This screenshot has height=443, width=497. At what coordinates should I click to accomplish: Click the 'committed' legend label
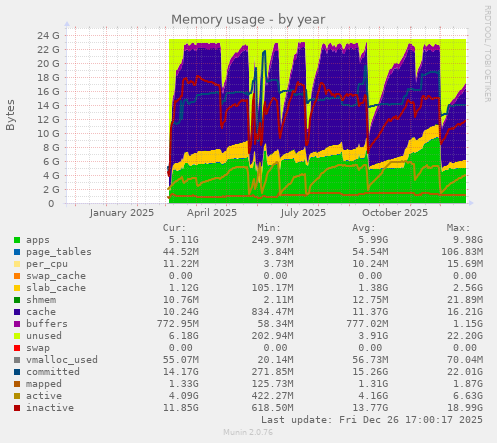(53, 372)
